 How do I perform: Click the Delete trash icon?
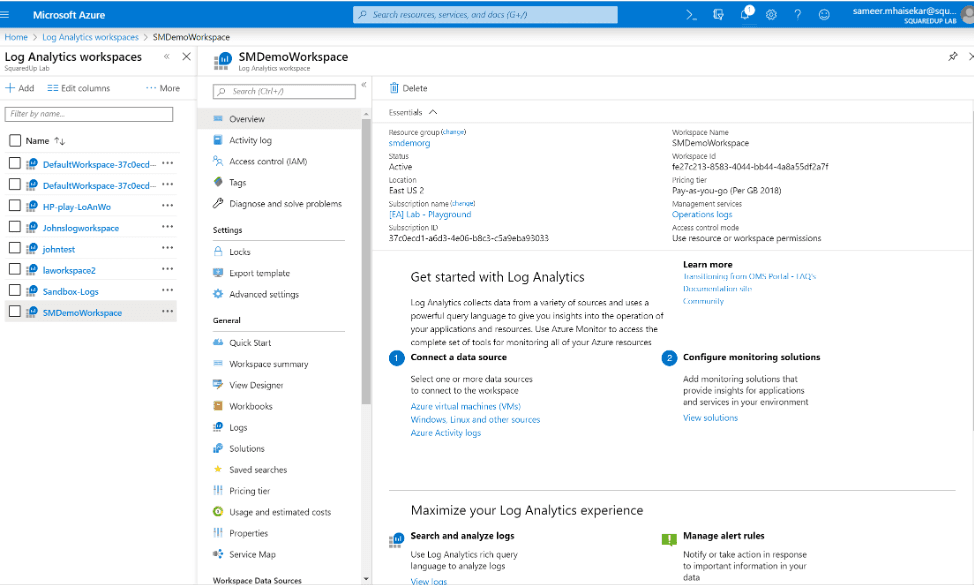(x=395, y=88)
